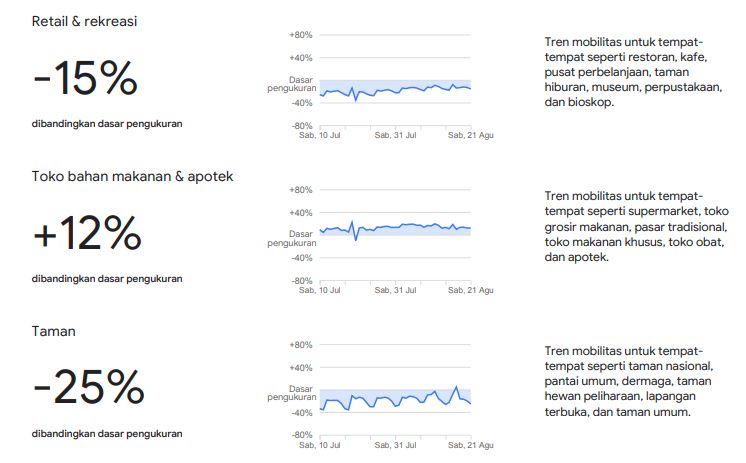This screenshot has height=463, width=746.
Task: Select the +12% value
Action: 88,233
